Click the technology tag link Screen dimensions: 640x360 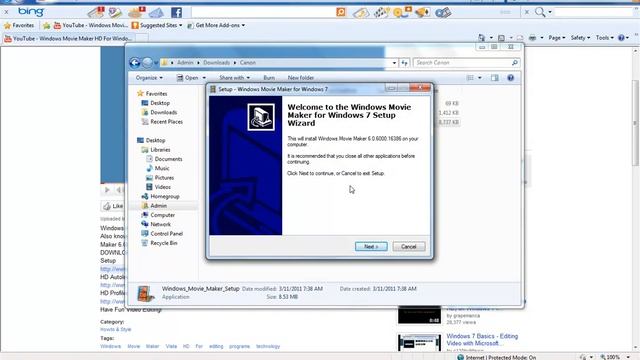click(268, 346)
